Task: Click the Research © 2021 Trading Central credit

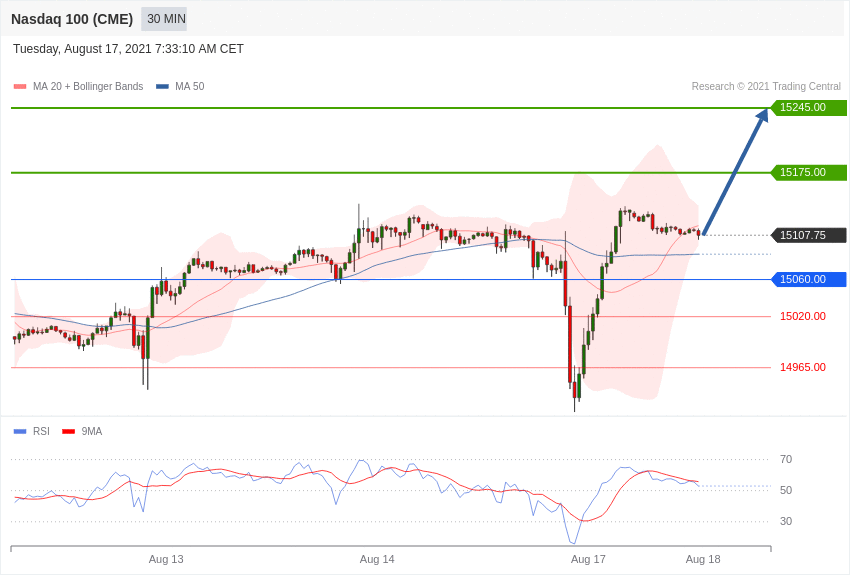Action: click(x=766, y=86)
